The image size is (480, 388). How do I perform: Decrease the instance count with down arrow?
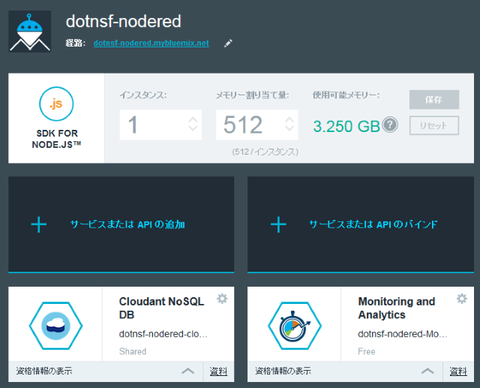click(193, 128)
